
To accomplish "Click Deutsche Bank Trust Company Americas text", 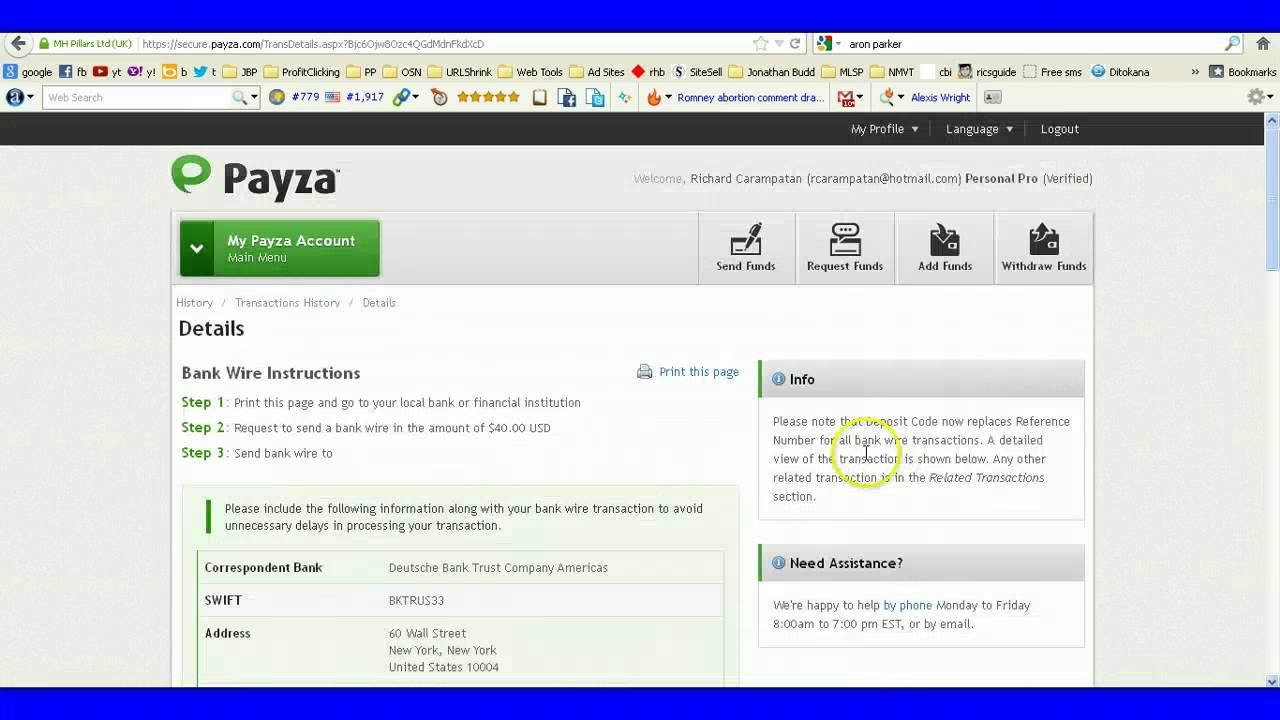I will tap(498, 568).
